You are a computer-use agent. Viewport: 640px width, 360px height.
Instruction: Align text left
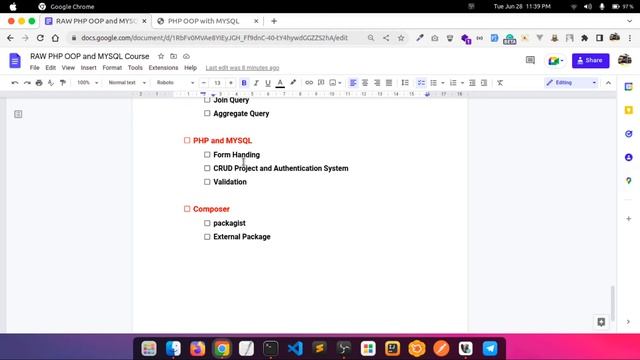click(353, 83)
